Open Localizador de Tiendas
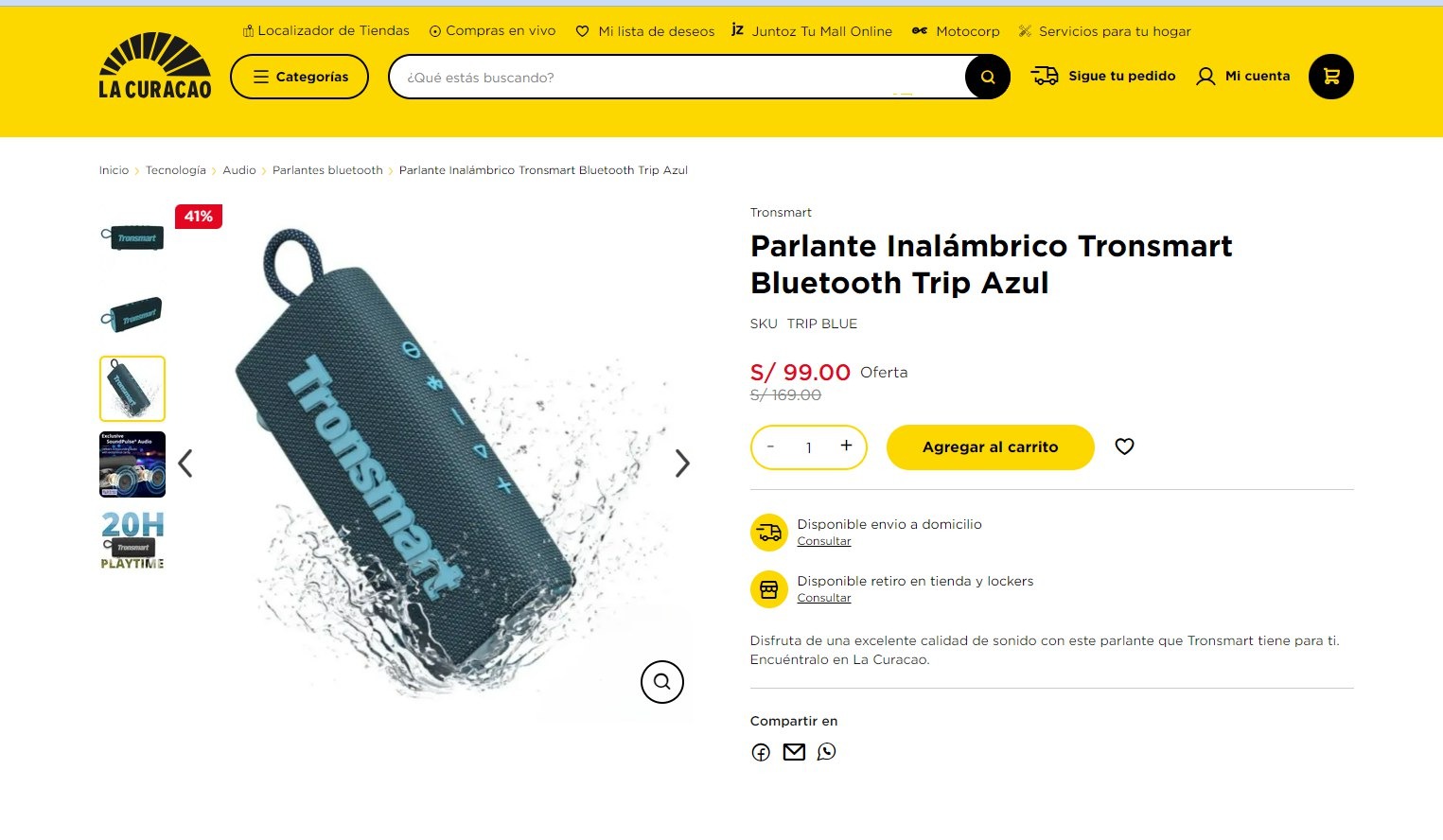The width and height of the screenshot is (1443, 840). click(x=326, y=30)
